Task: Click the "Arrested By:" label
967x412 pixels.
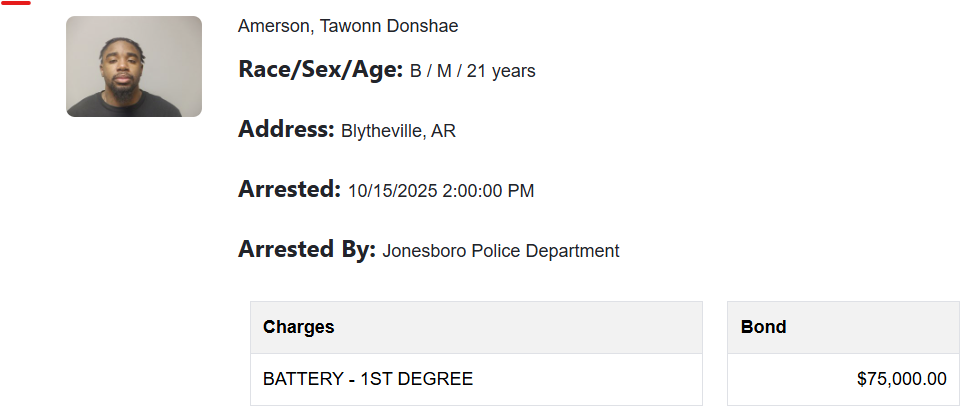Action: click(x=306, y=249)
